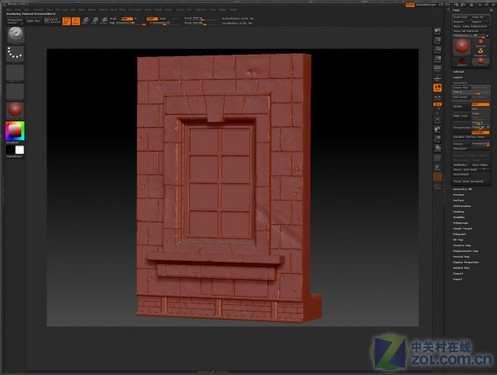Pick a color in the color picker square
Screen dimensions: 497x375
[15, 131]
